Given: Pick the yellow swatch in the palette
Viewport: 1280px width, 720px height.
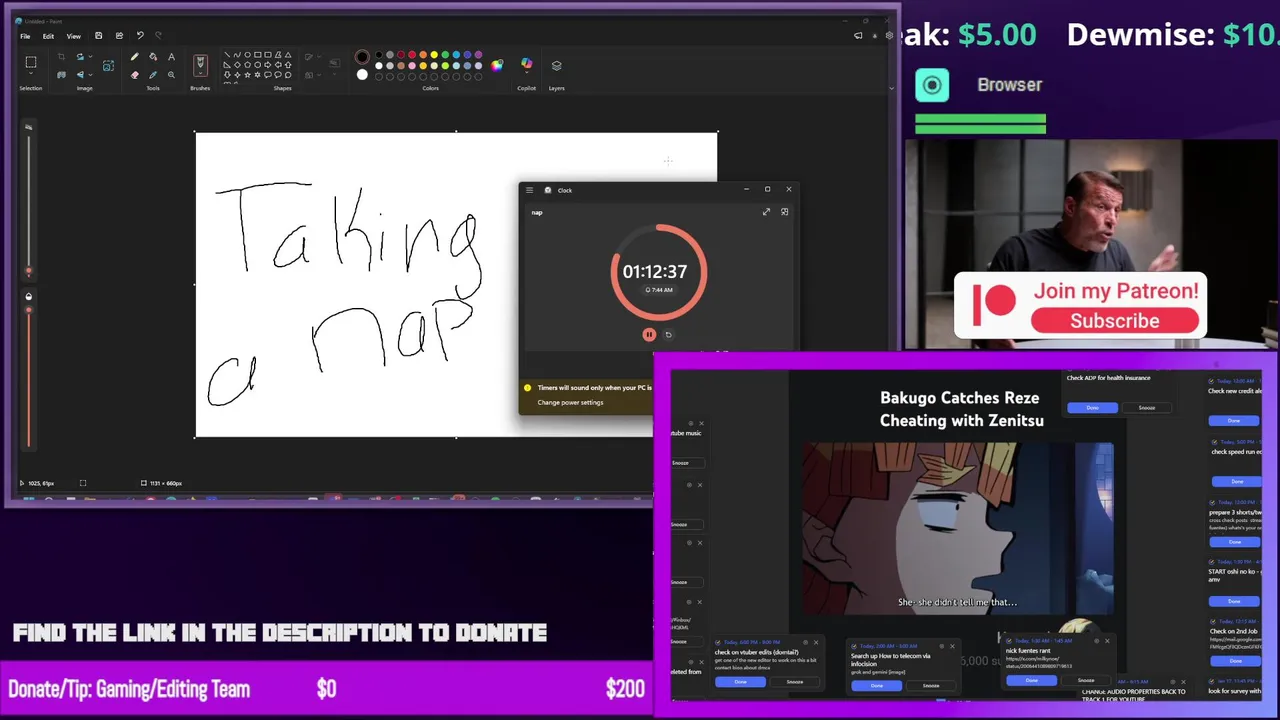Looking at the screenshot, I should coord(434,54).
